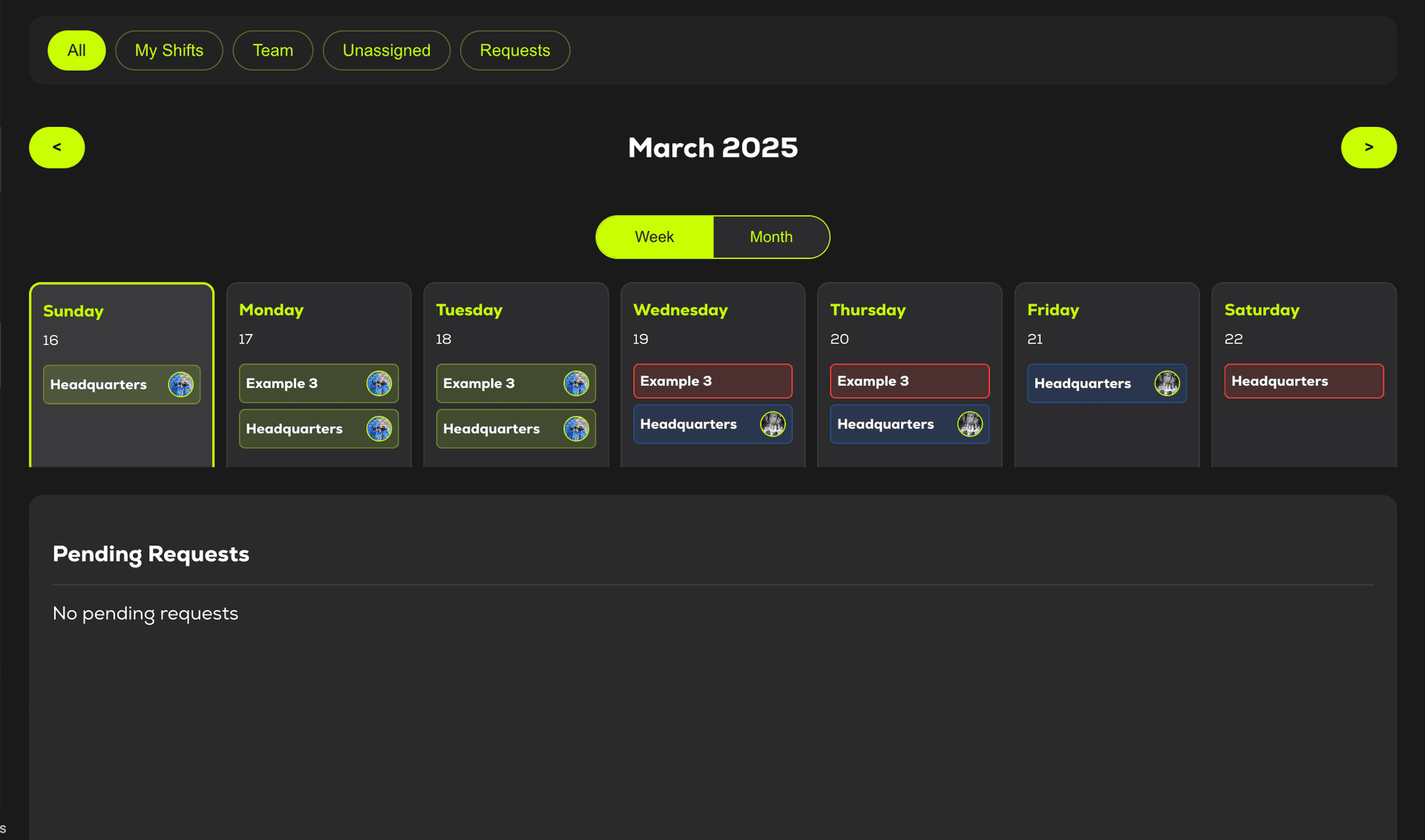The image size is (1425, 840).
Task: Click avatar on Friday Headquarters shift
Action: click(x=1167, y=383)
